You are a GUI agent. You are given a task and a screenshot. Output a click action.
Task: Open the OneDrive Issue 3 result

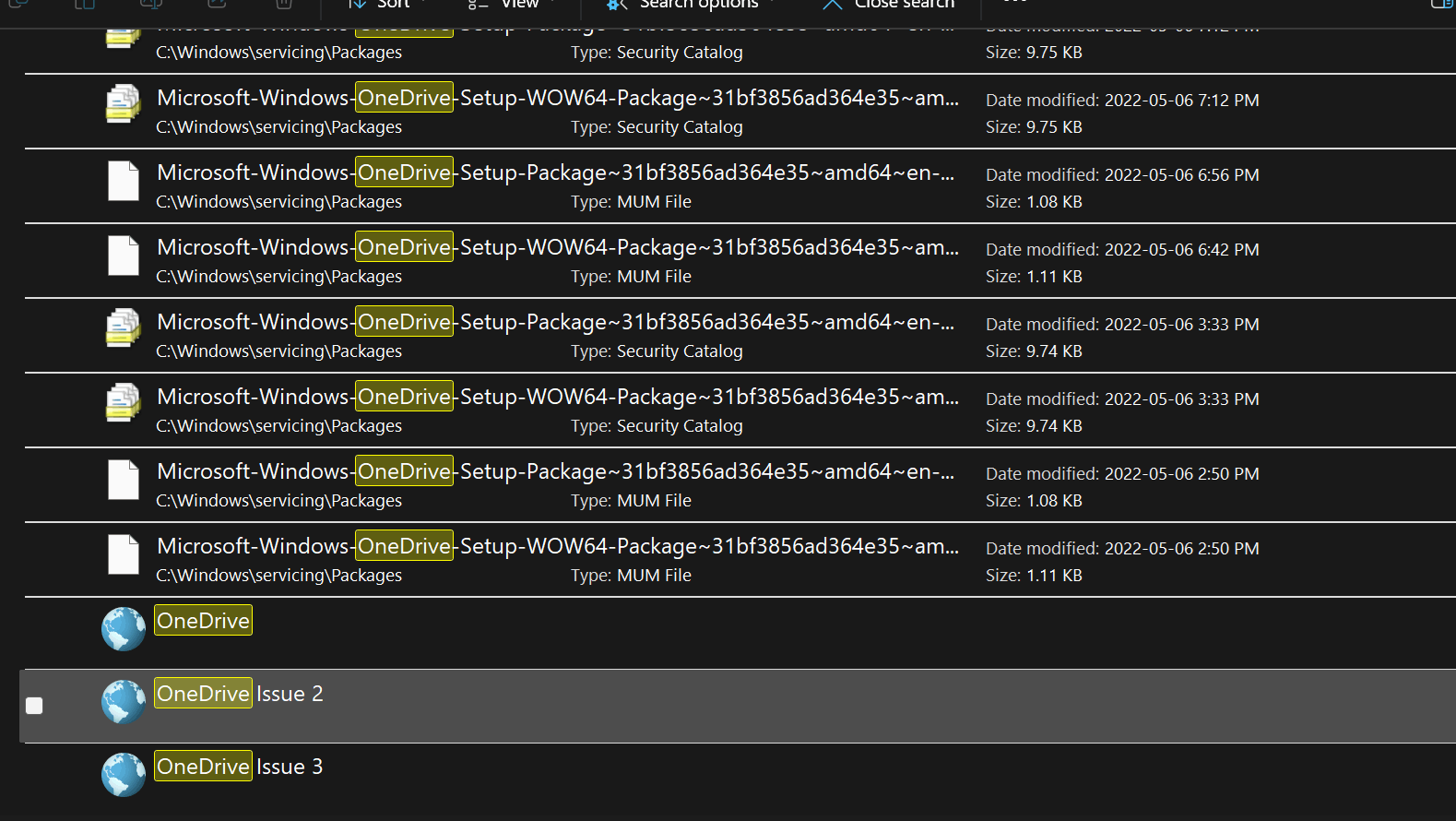coord(239,767)
